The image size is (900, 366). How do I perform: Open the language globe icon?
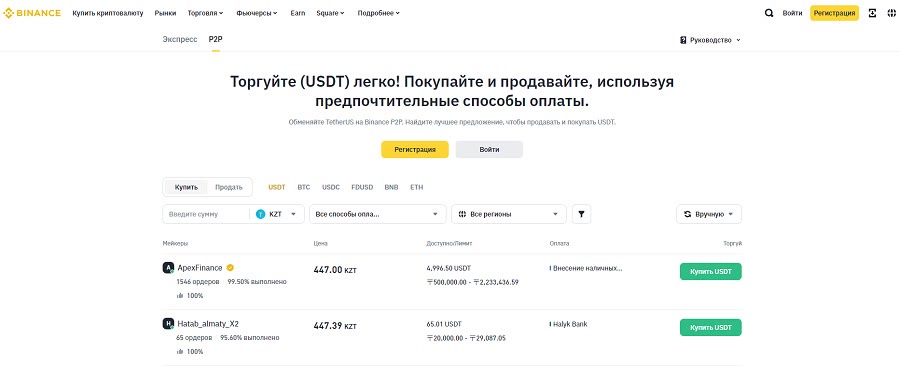891,13
